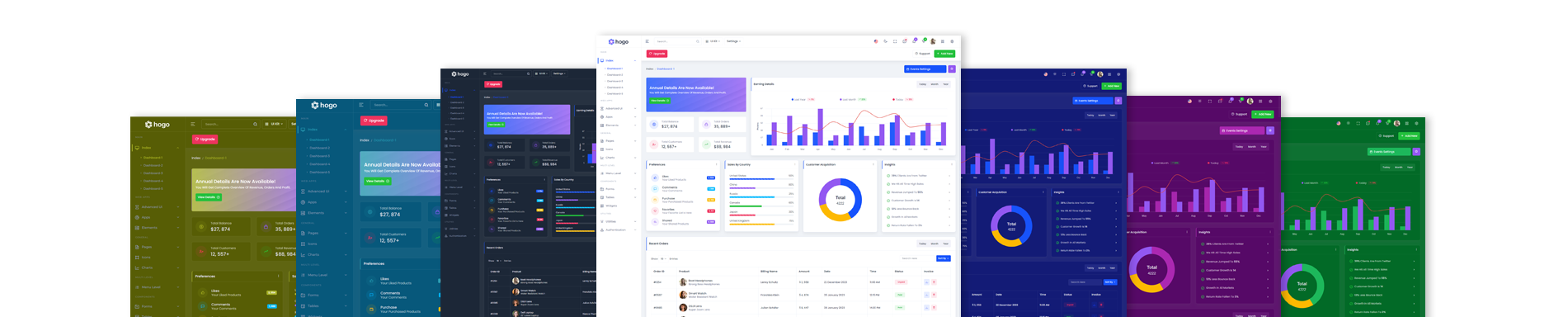Click the Support link in the white window

pyautogui.click(x=923, y=54)
